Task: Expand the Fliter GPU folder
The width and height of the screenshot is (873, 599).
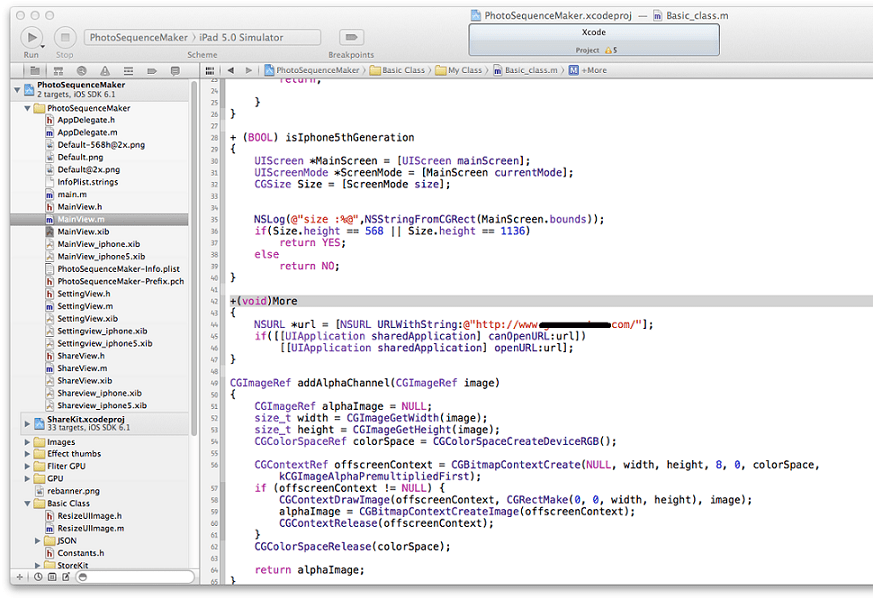Action: point(27,466)
